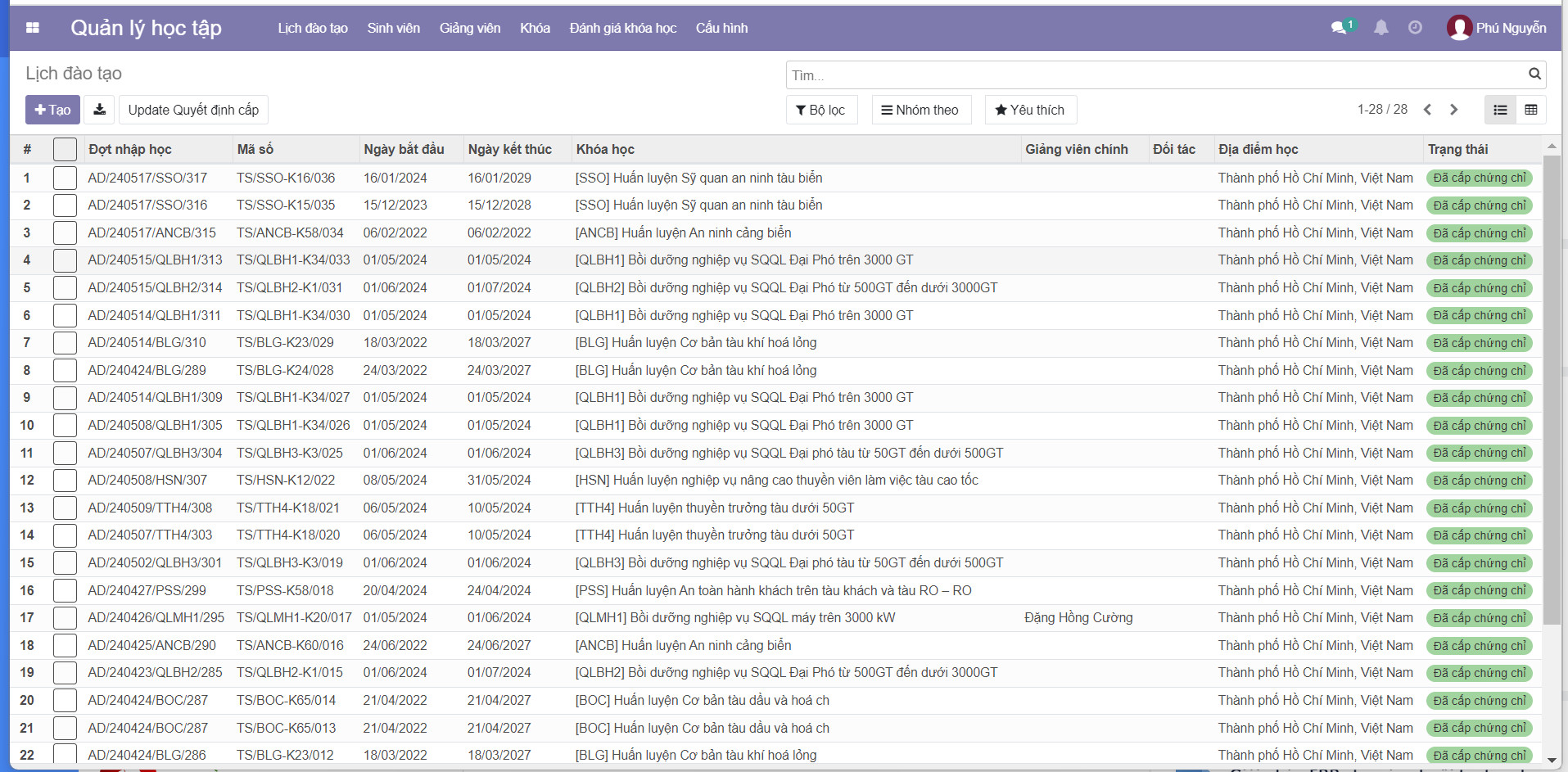1568x772 pixels.
Task: Check the box for AD/240517/SSO/317
Action: pos(65,178)
